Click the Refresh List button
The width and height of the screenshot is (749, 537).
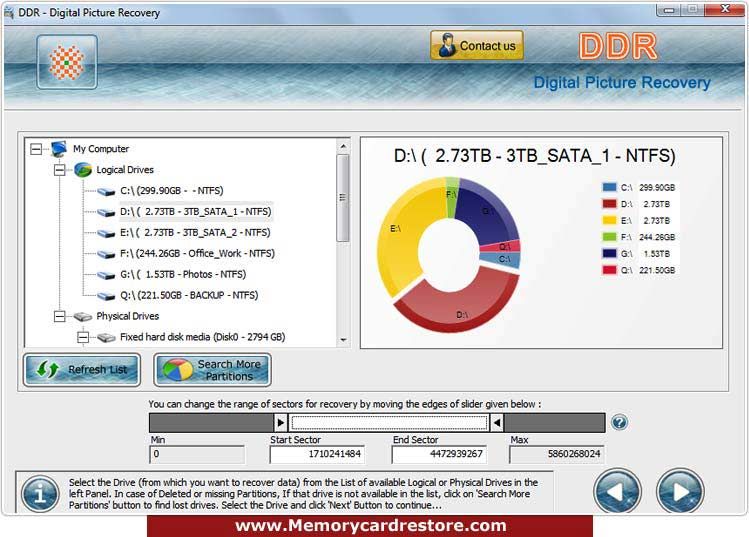[82, 370]
